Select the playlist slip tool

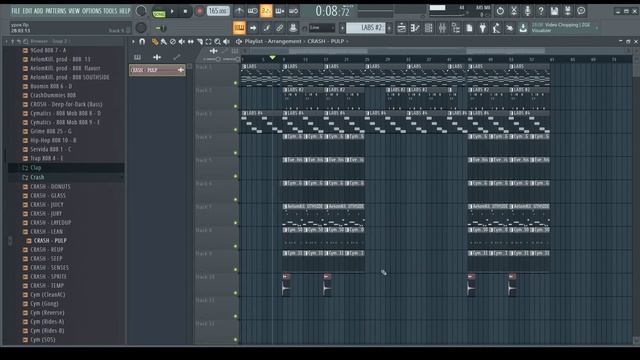click(191, 41)
